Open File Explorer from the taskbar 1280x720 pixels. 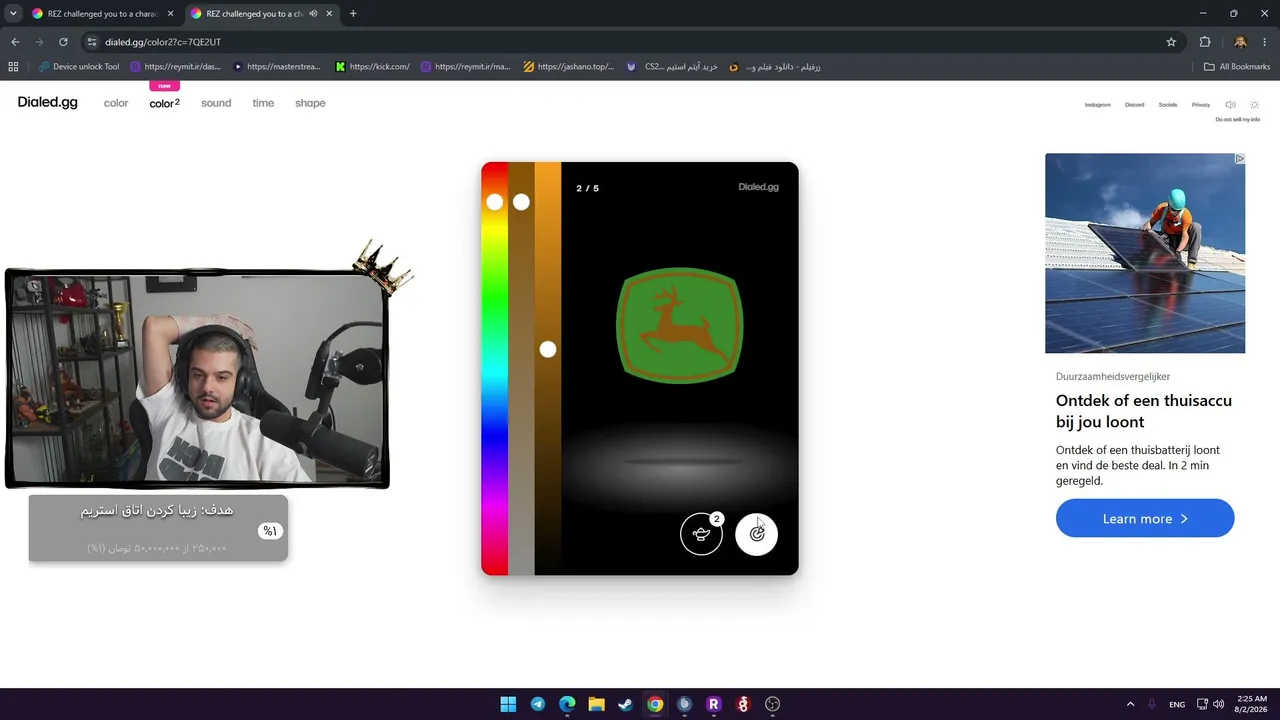pos(596,704)
